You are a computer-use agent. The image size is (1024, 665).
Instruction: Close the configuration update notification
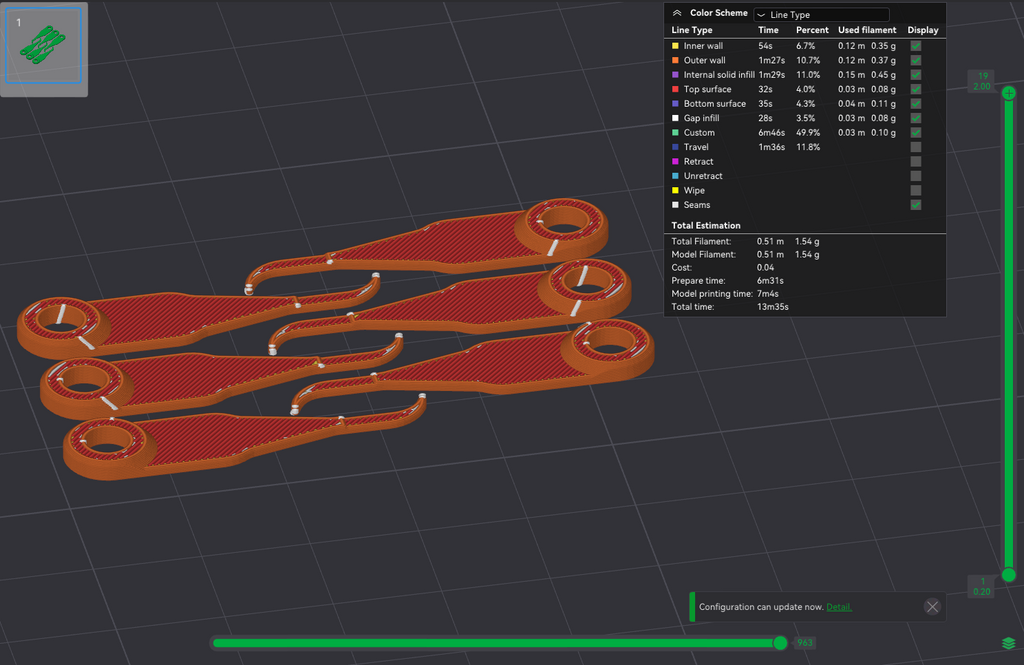933,607
